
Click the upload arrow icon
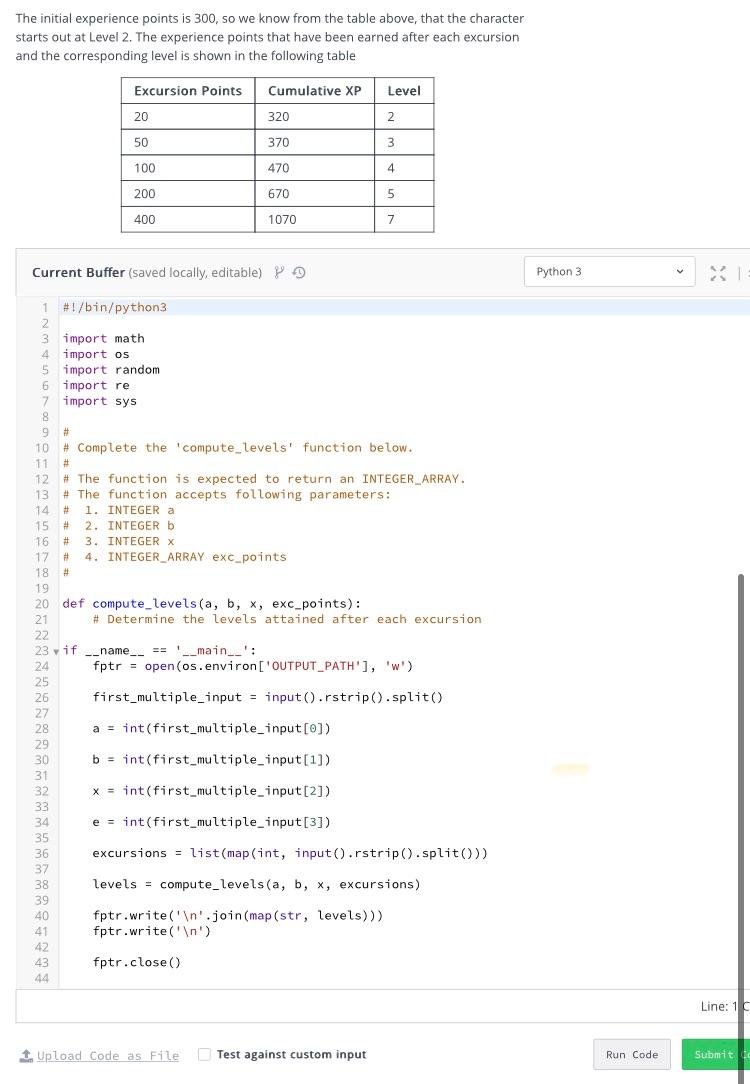[26, 1055]
